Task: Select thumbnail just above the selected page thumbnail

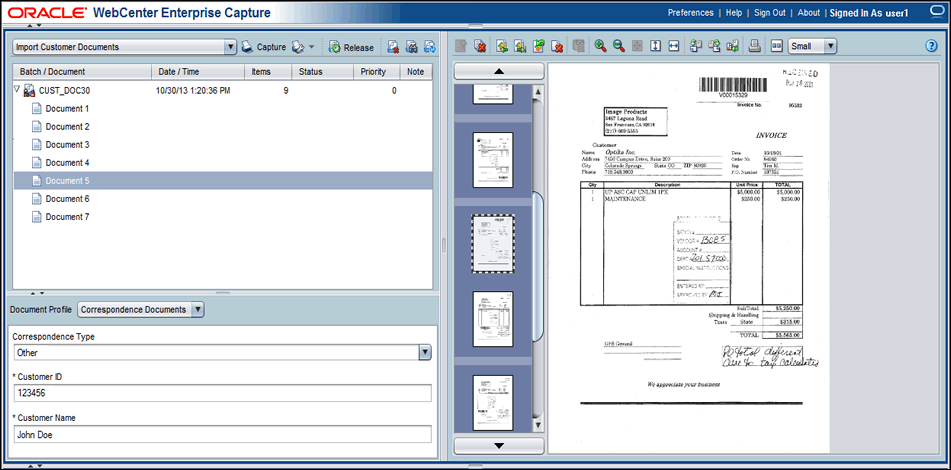Action: pyautogui.click(x=493, y=160)
